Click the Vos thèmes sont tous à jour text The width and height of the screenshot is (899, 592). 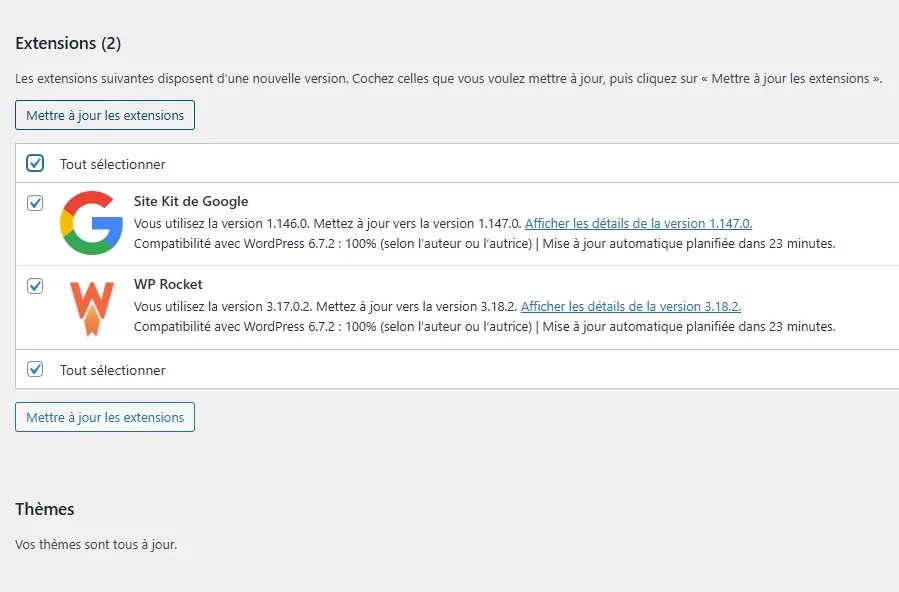(96, 545)
